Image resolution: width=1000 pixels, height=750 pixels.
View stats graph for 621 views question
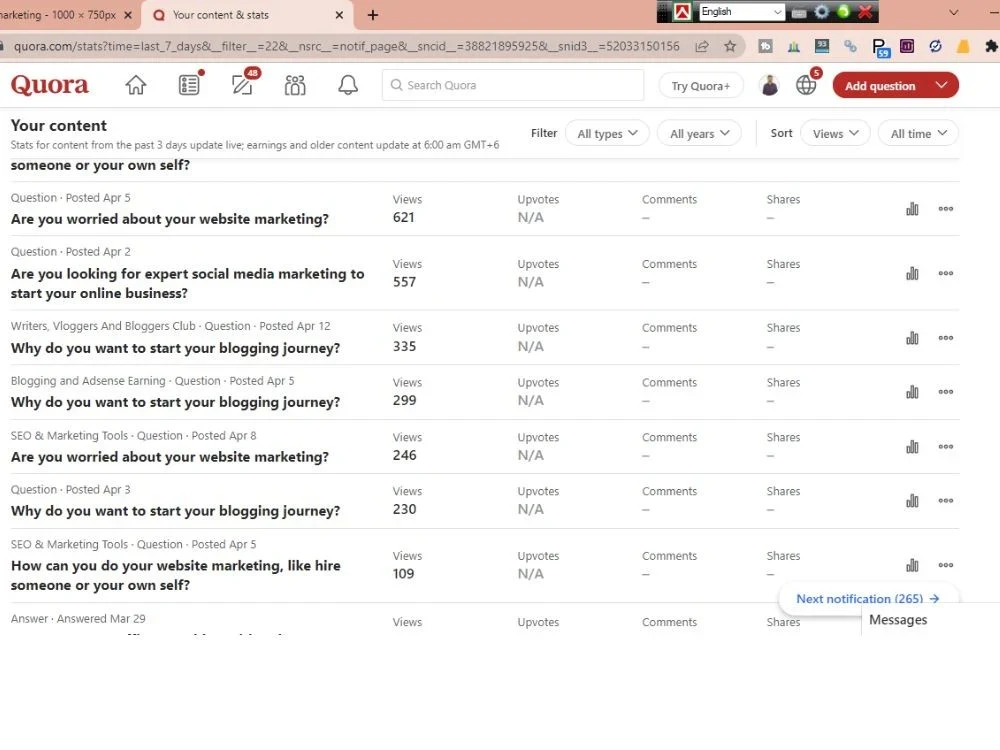(912, 209)
